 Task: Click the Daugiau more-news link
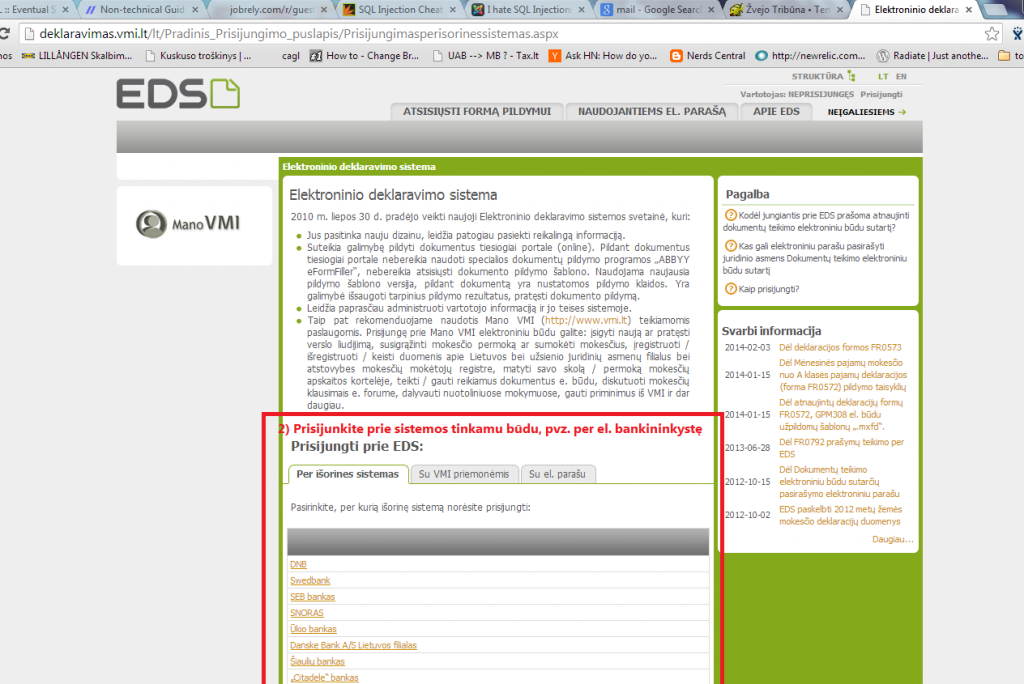892,539
